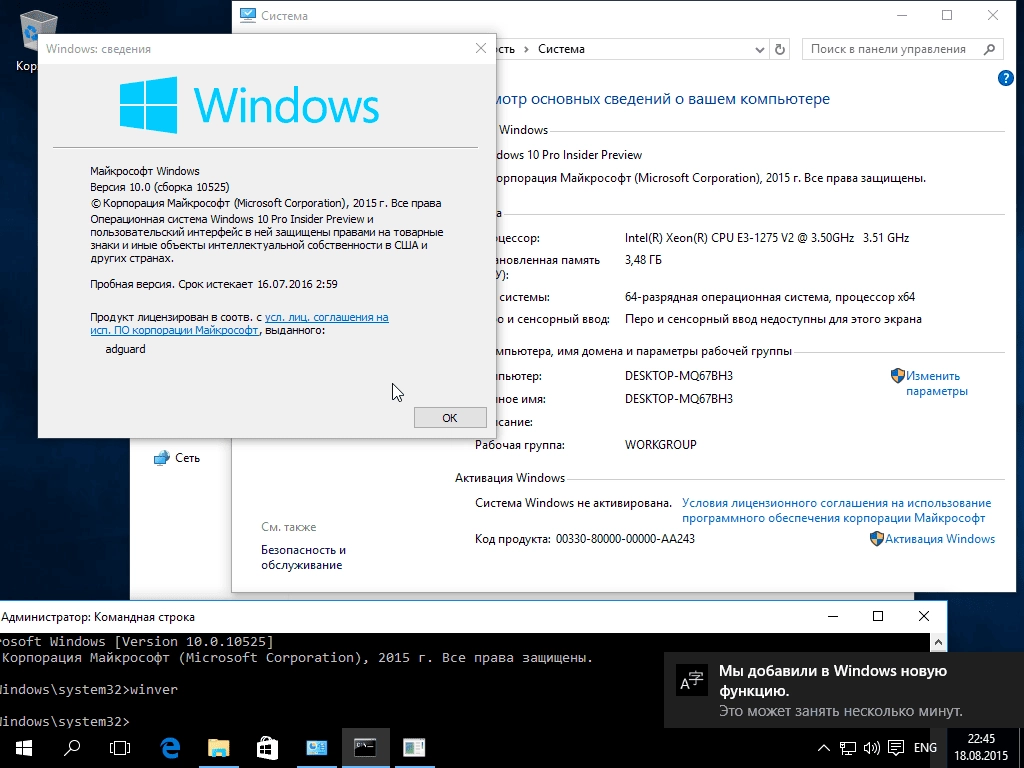The height and width of the screenshot is (768, 1024).
Task: Click the winver command line in Command Prompt
Action: point(89,690)
